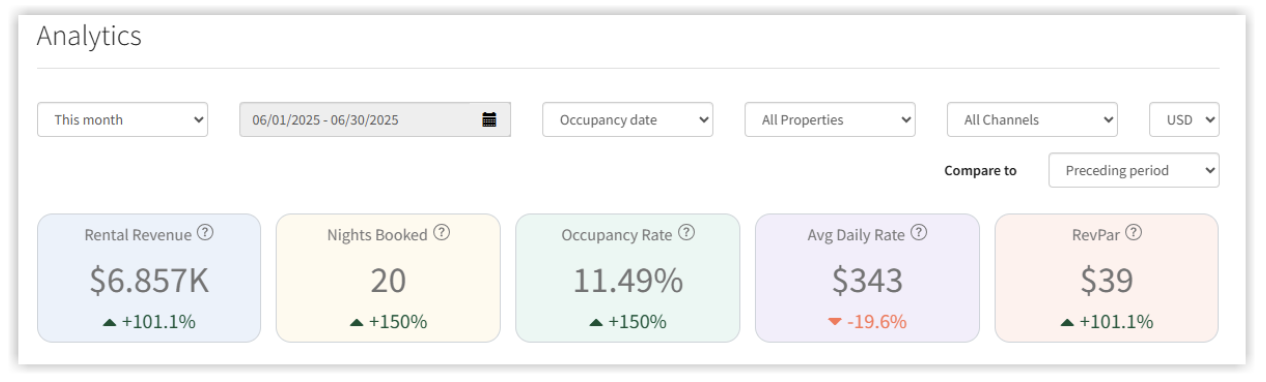Viewport: 1266px width, 382px height.
Task: Click the 11.49% occupancy rate value
Action: [628, 281]
